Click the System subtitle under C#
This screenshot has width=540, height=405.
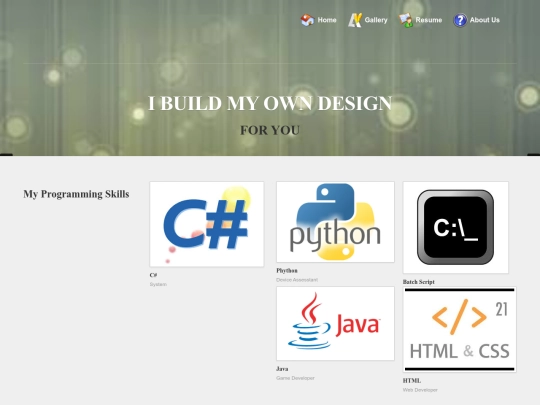point(158,284)
